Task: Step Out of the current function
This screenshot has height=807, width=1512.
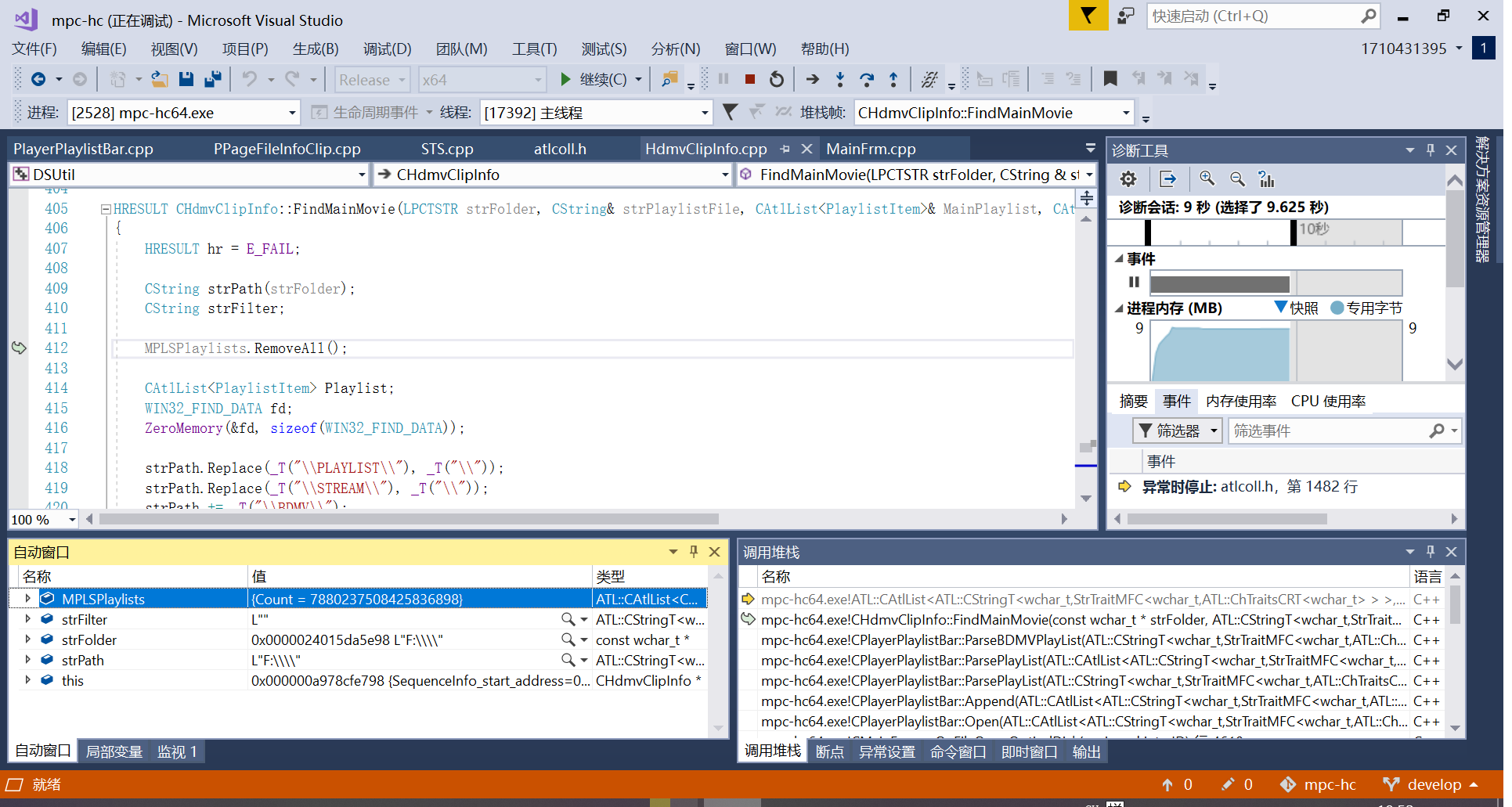Action: tap(893, 78)
